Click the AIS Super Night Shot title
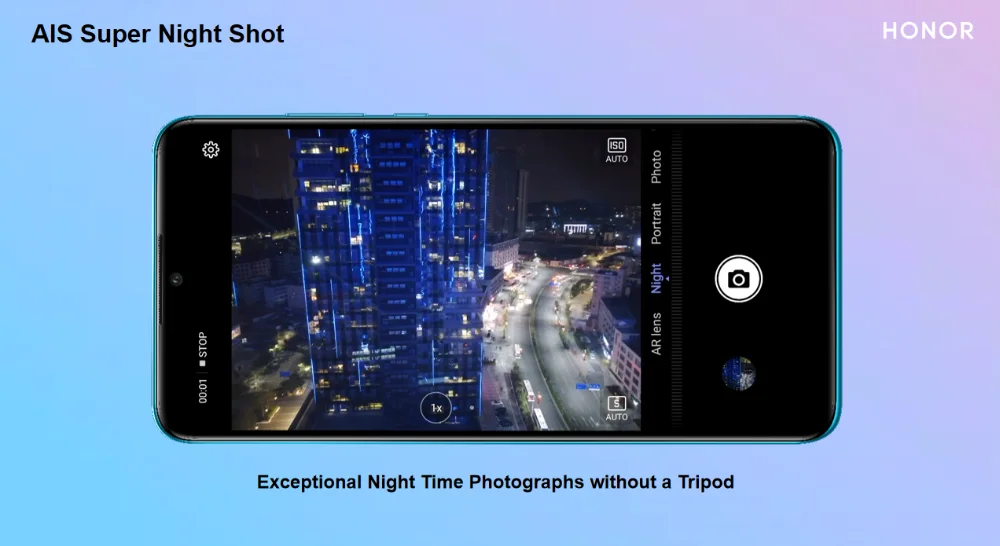The image size is (1000, 546). (158, 34)
